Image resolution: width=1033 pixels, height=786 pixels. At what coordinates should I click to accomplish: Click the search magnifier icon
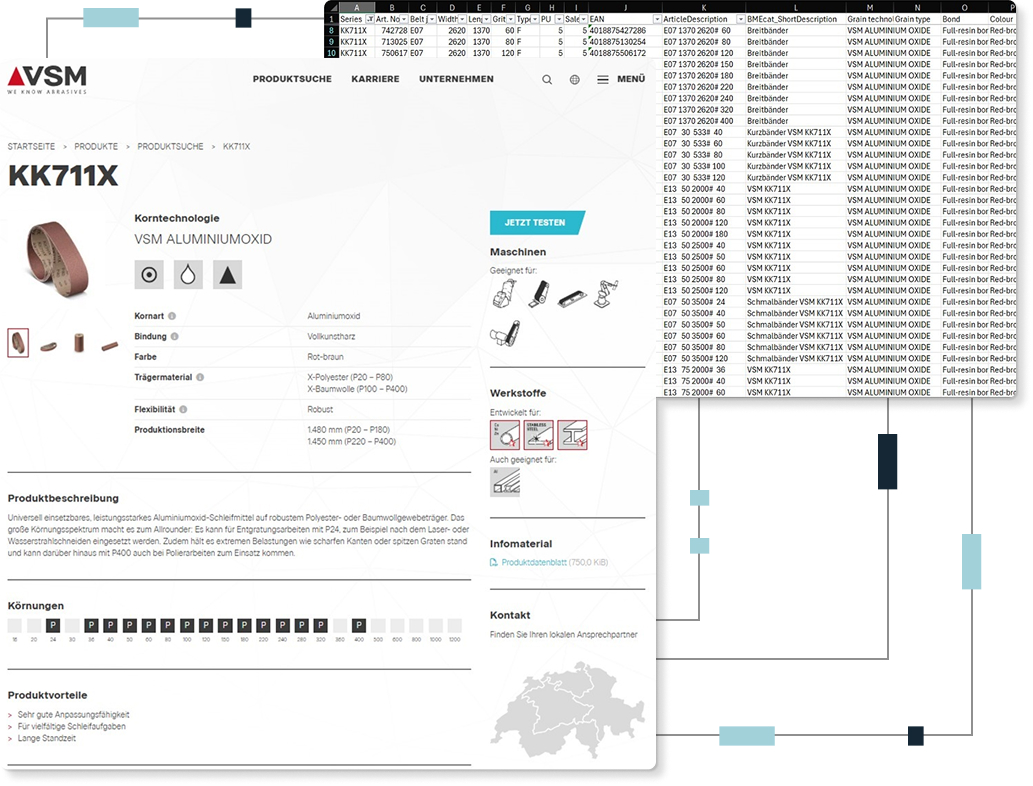click(547, 80)
